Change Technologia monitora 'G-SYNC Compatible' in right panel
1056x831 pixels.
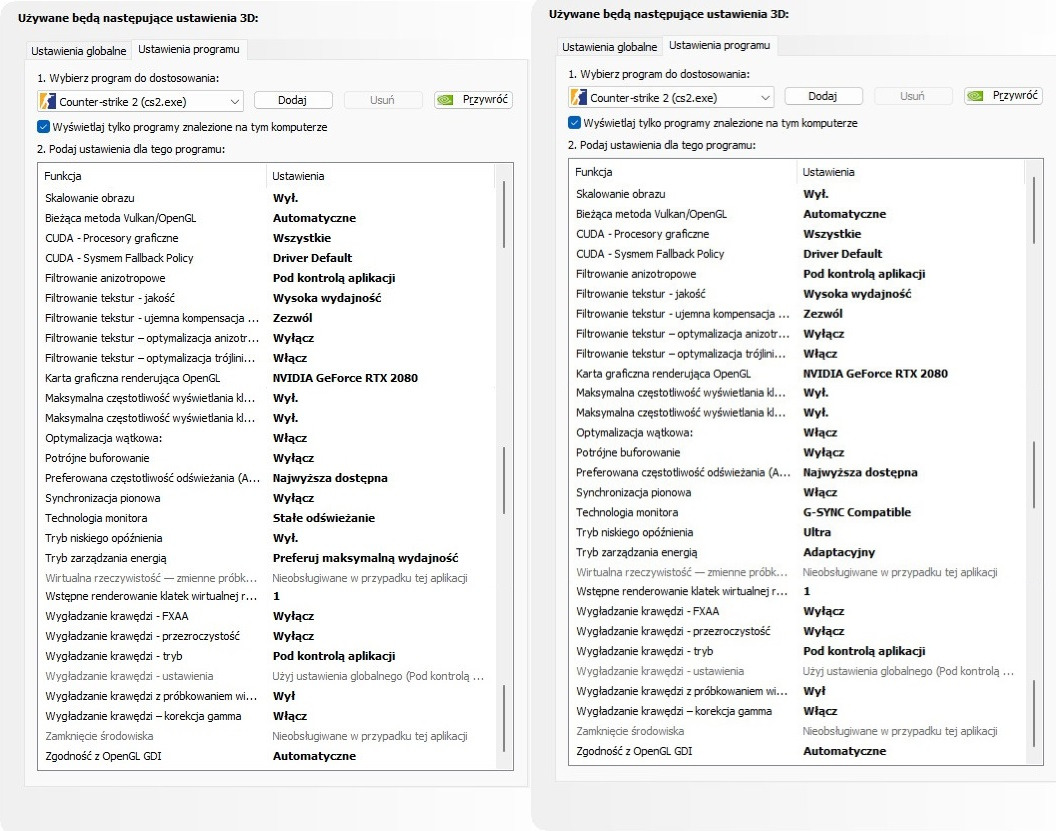(x=857, y=512)
